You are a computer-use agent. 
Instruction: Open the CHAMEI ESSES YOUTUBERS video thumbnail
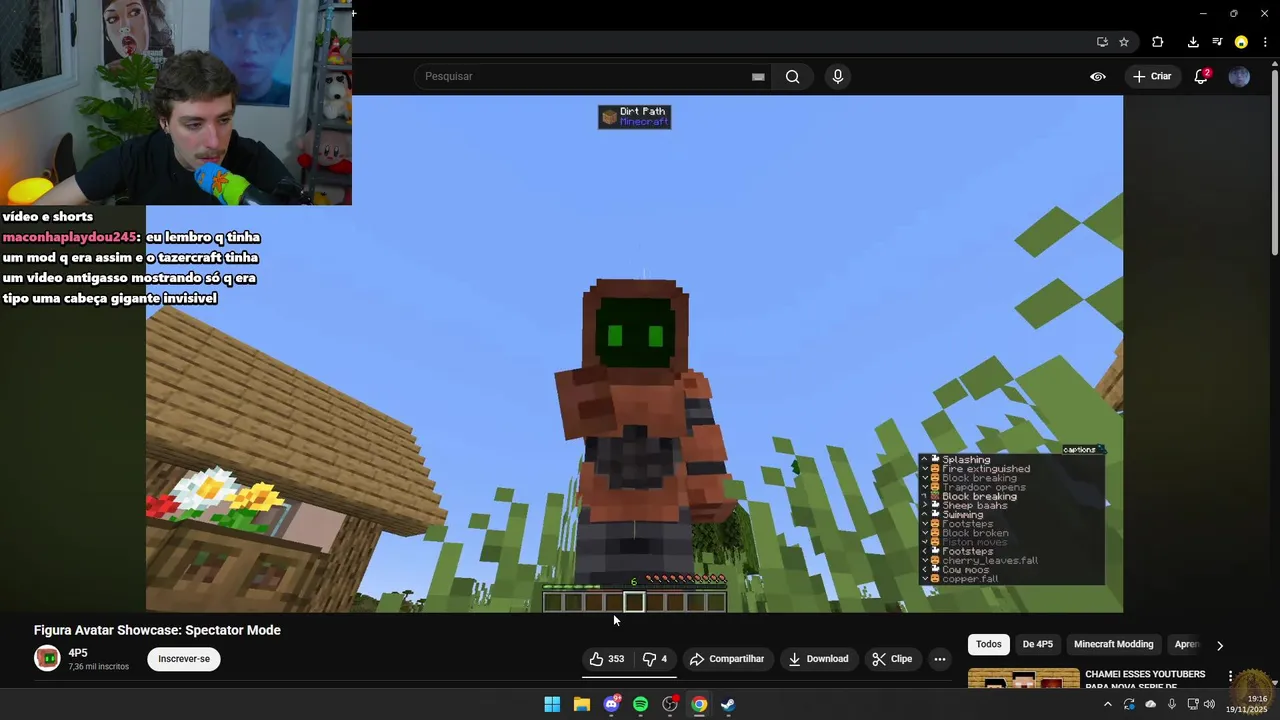1023,678
